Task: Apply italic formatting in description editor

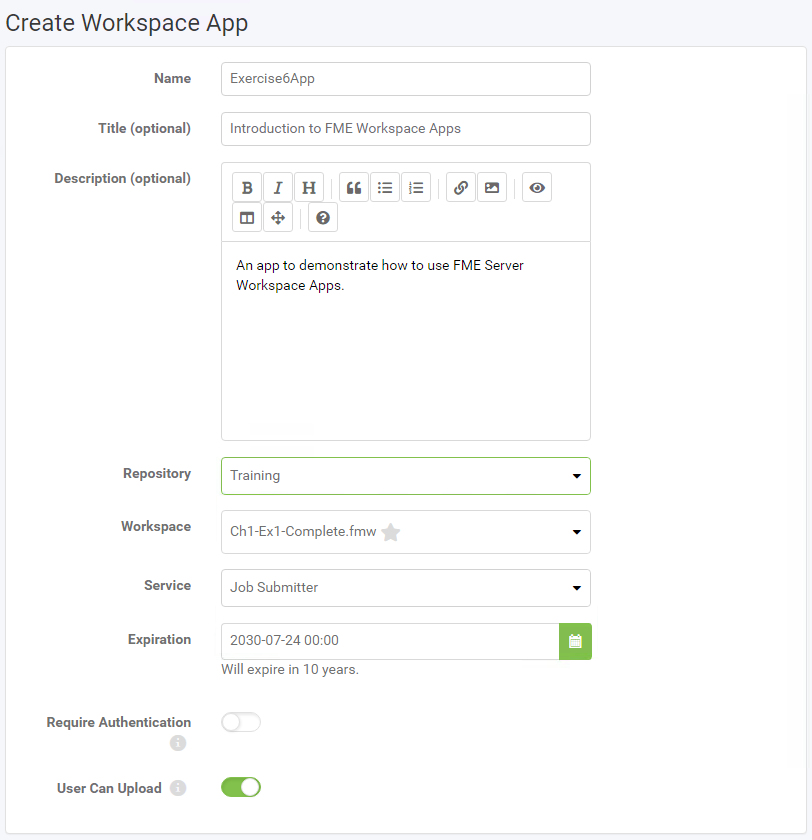Action: [278, 188]
